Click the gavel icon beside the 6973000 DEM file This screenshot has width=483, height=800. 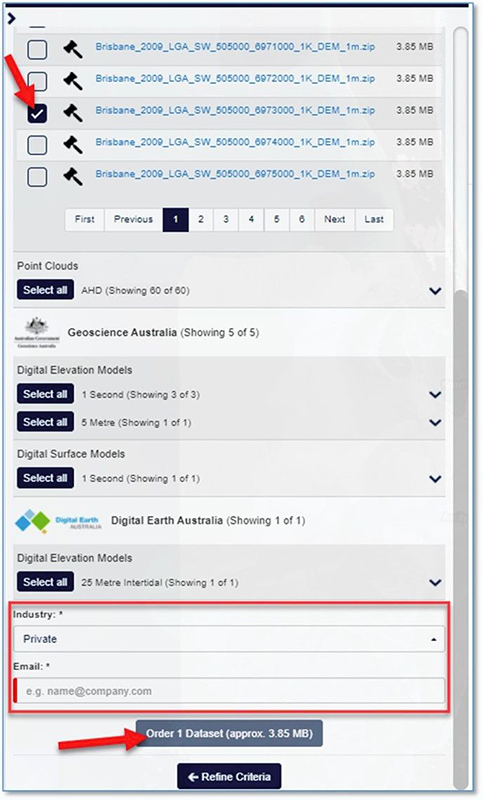[x=73, y=113]
